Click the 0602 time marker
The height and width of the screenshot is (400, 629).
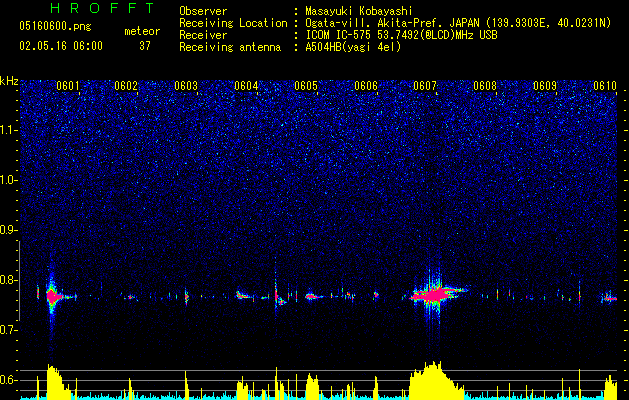click(126, 86)
